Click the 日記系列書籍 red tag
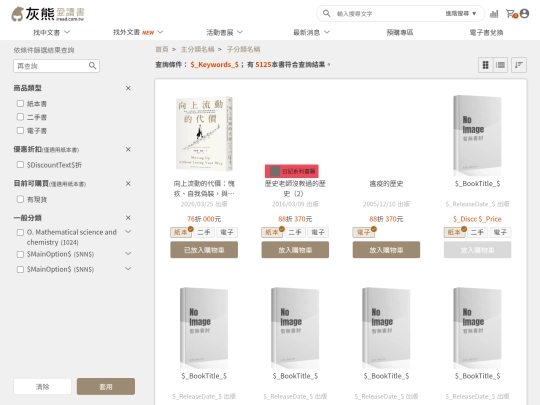Viewport: 540px width, 405px height. click(x=292, y=171)
